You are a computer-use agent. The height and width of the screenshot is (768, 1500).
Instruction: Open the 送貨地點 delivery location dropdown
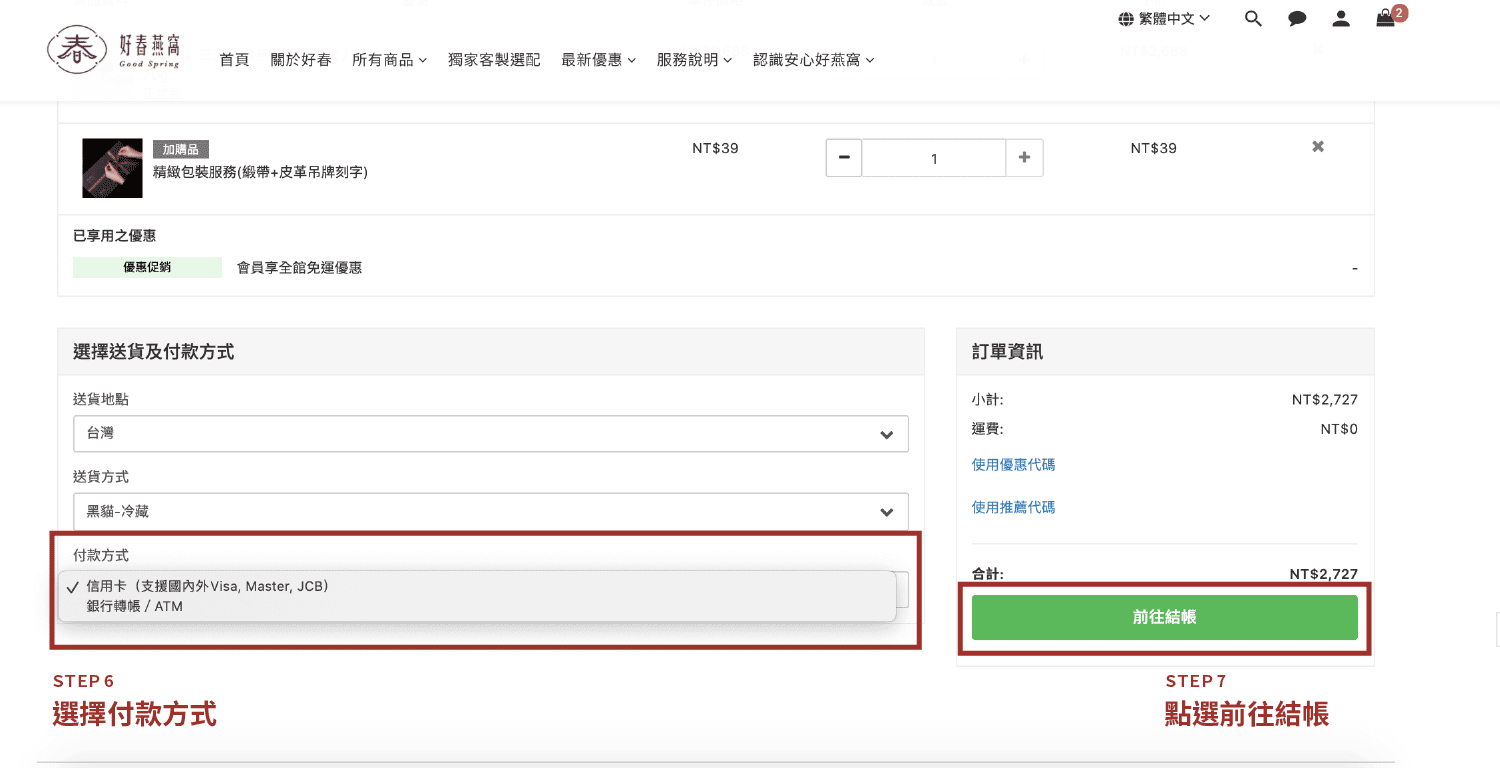click(x=491, y=434)
